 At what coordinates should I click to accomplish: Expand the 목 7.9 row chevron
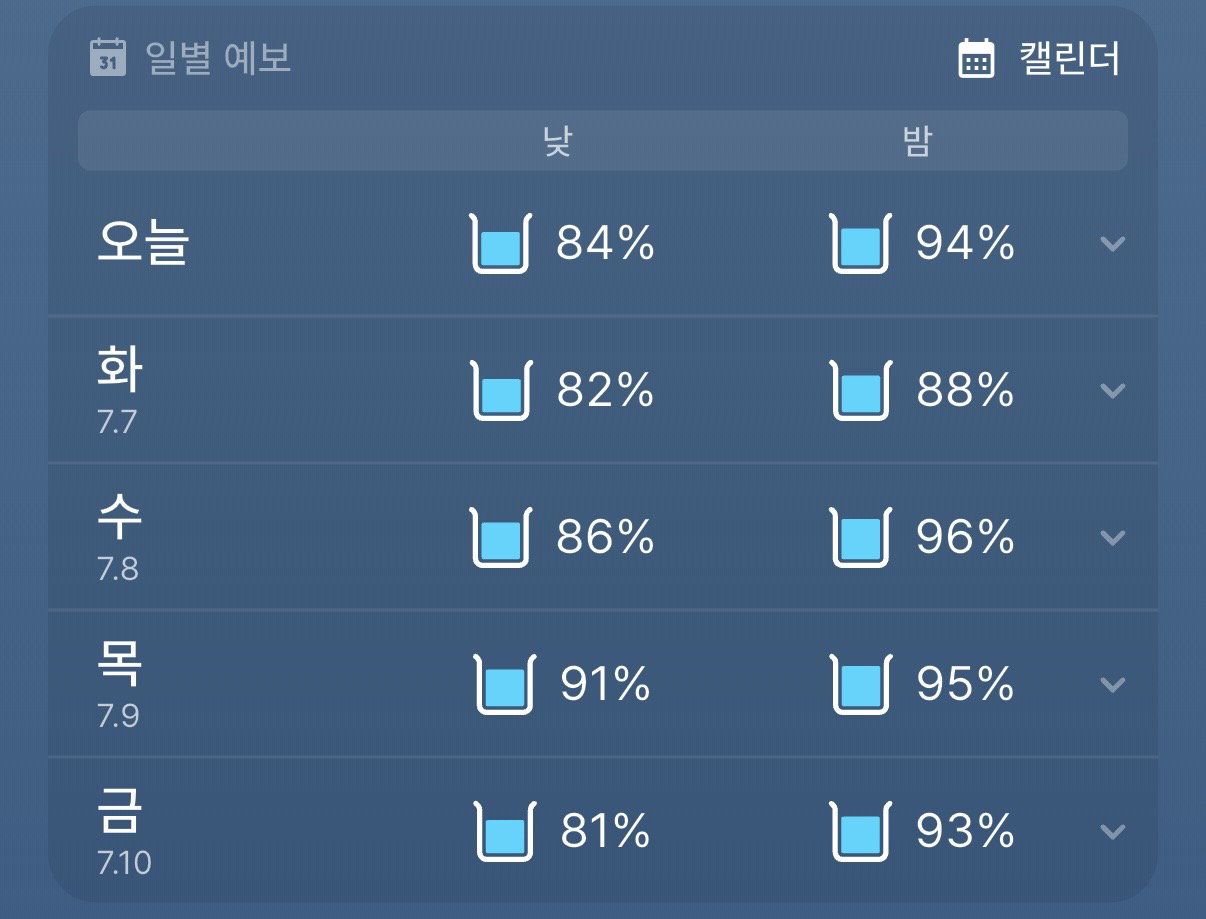[1112, 685]
